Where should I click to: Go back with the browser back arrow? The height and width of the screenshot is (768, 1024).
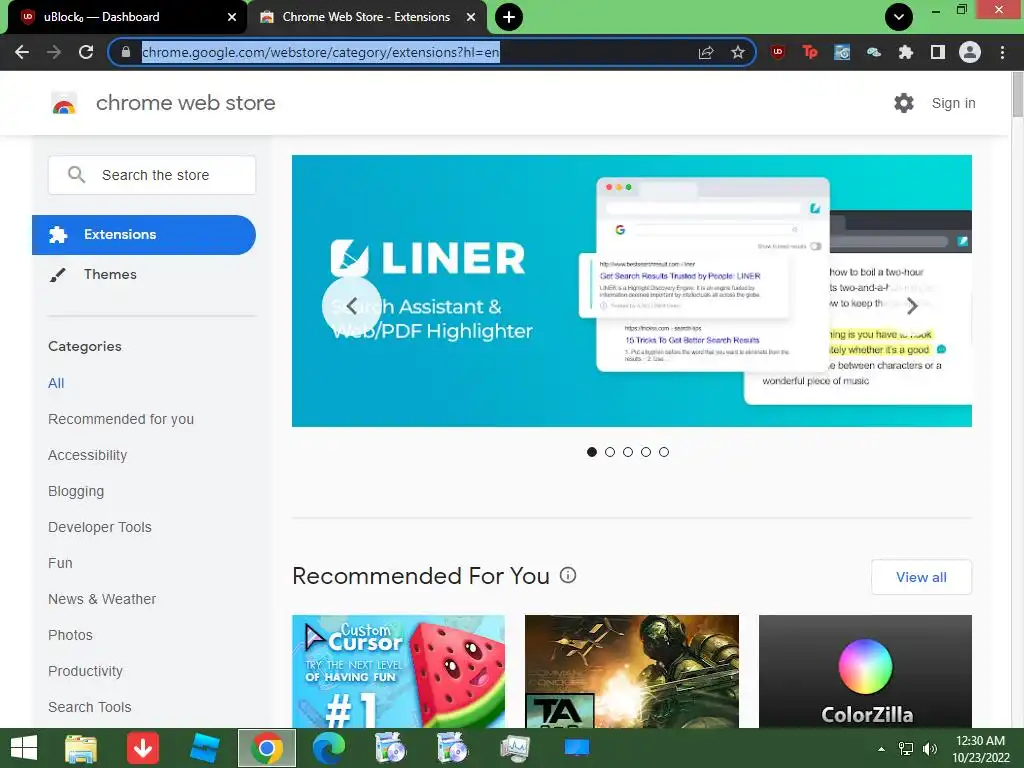[x=22, y=52]
